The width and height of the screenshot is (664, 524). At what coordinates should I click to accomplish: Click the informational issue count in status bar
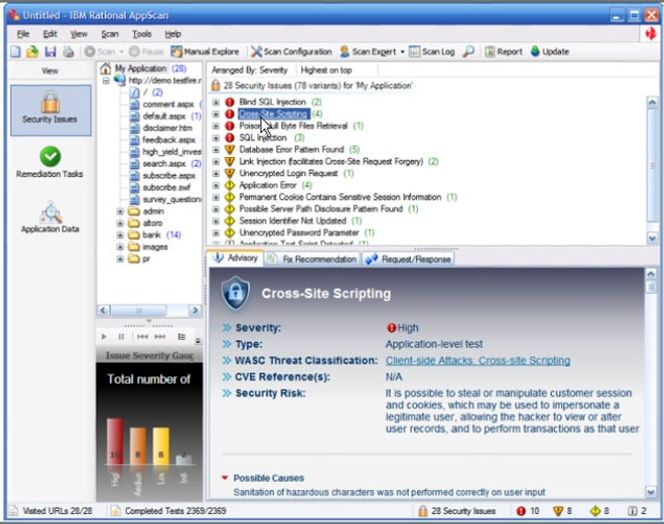click(x=637, y=511)
